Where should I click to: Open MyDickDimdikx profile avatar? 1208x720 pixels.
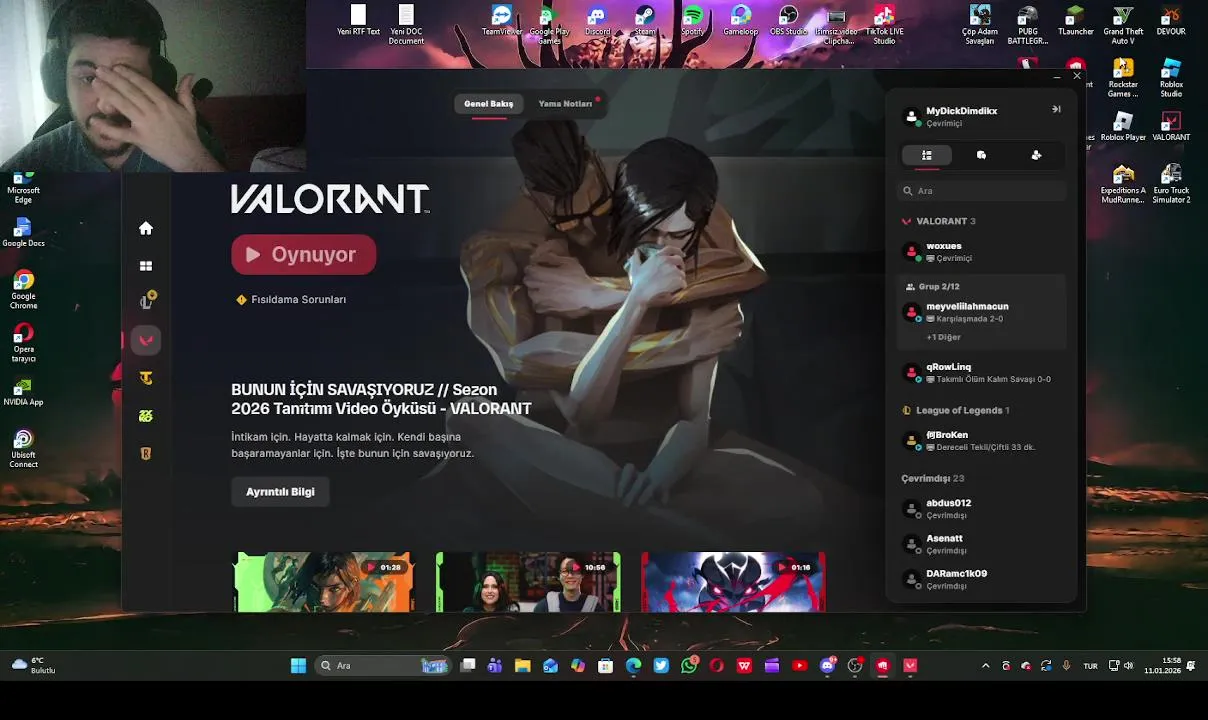[x=911, y=116]
